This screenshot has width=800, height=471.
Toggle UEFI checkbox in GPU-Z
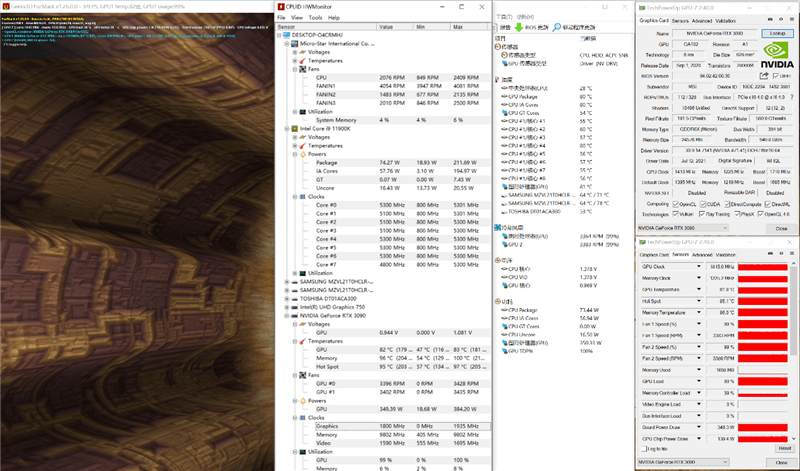point(776,76)
